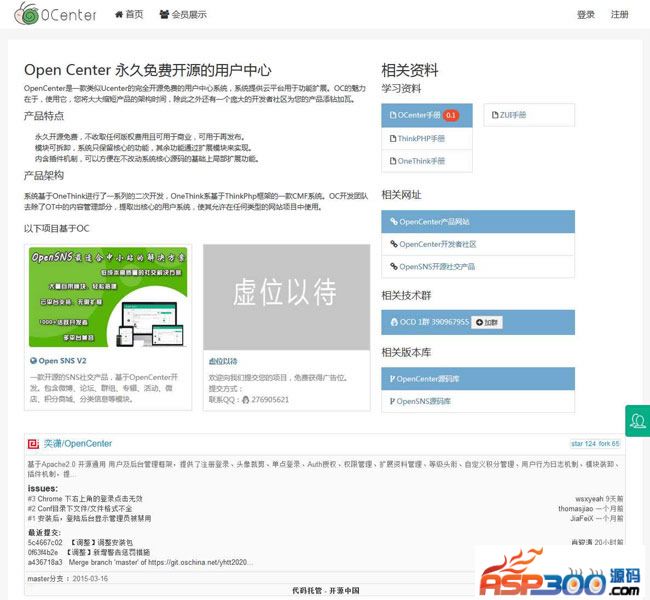This screenshot has width=650, height=600.
Task: Click the 加群 join group button
Action: tap(487, 322)
